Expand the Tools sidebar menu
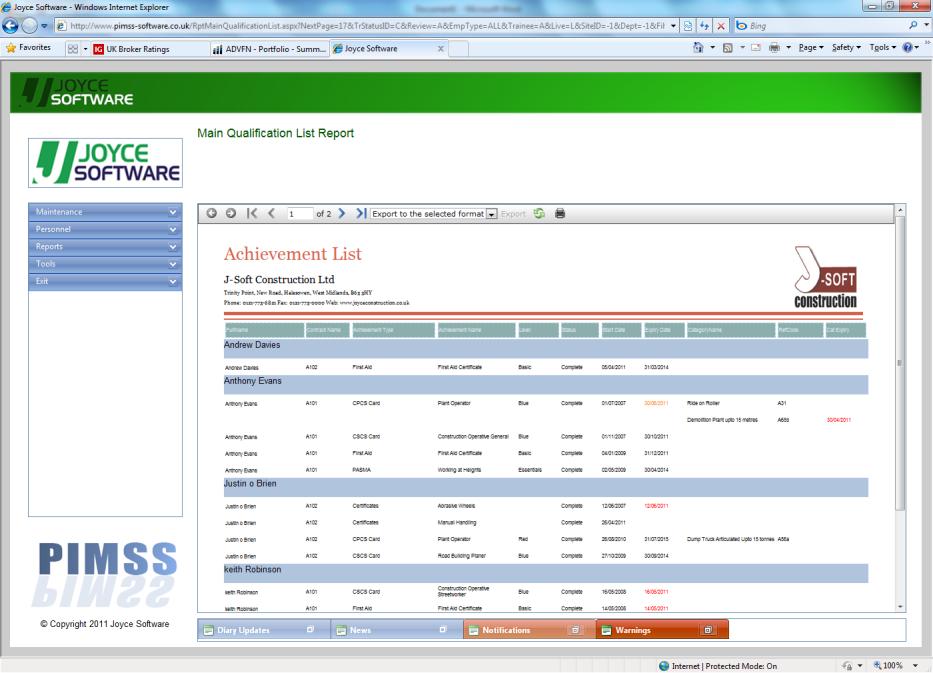The height and width of the screenshot is (673, 933). pyautogui.click(x=105, y=264)
